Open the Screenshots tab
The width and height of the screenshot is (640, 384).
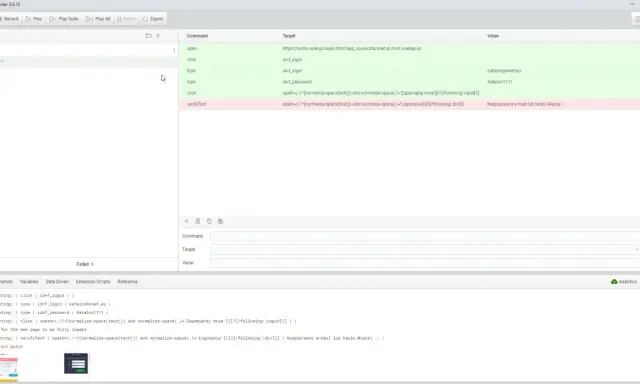coord(6,282)
